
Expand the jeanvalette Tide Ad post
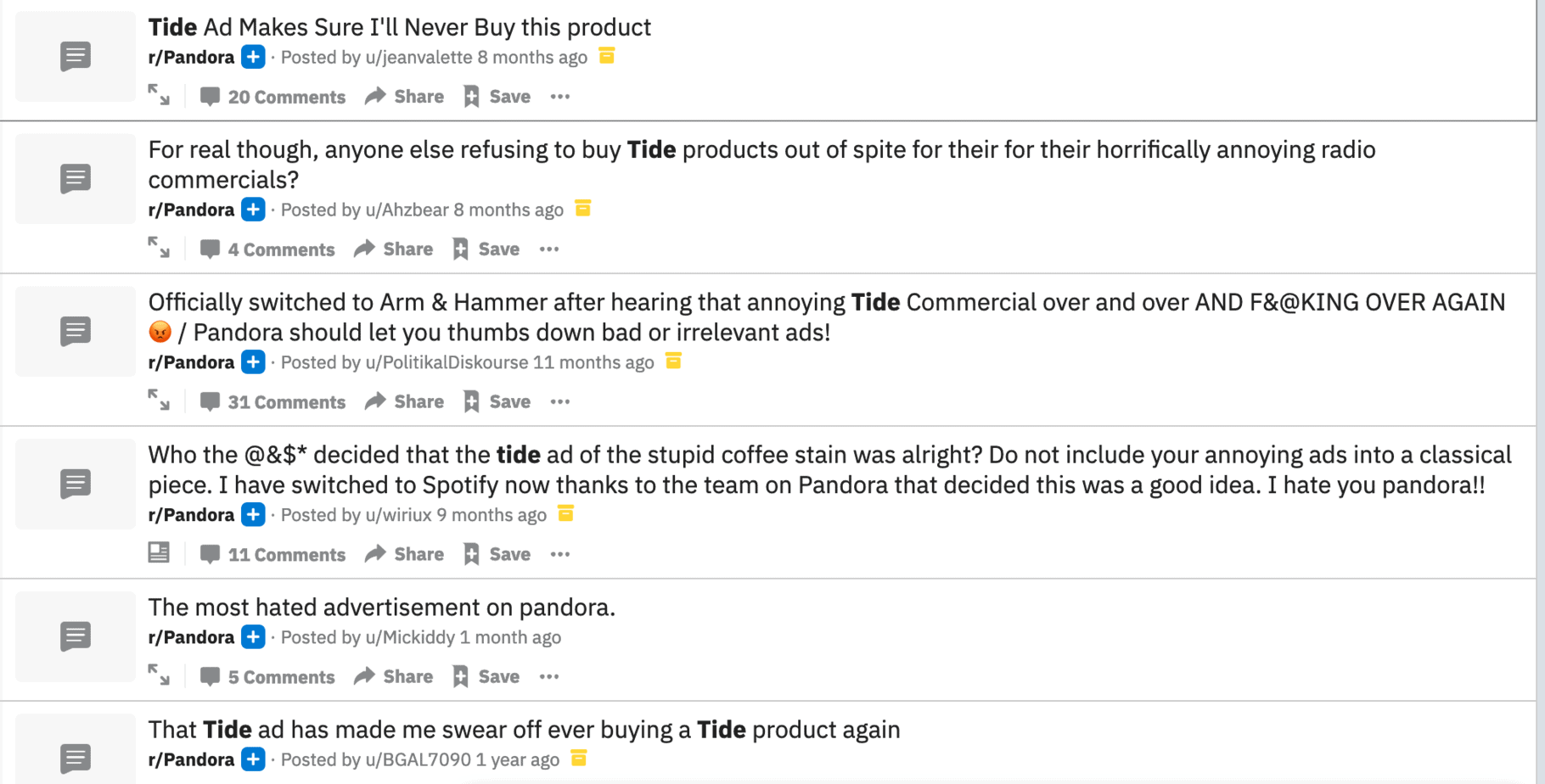click(x=159, y=95)
